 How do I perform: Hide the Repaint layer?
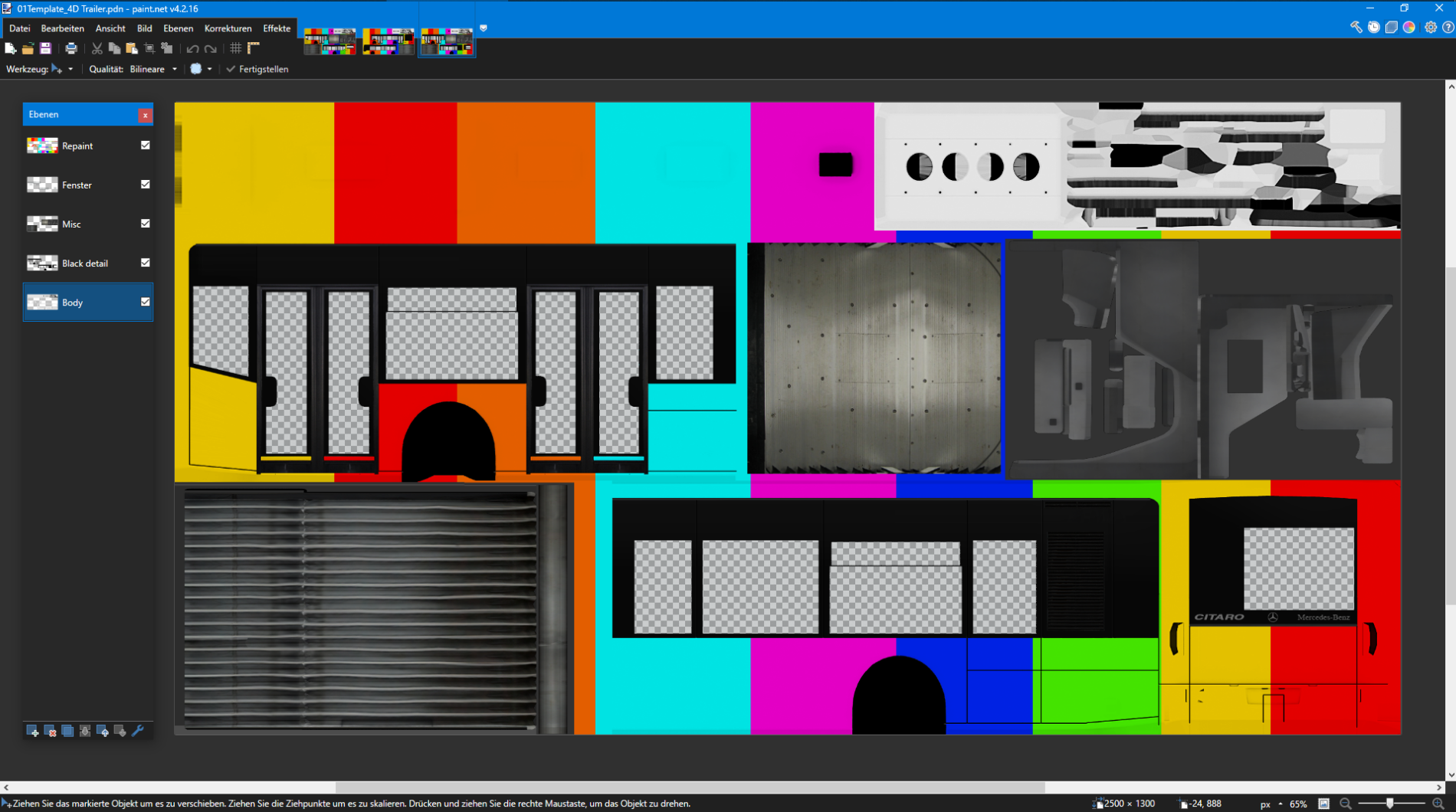pos(145,146)
